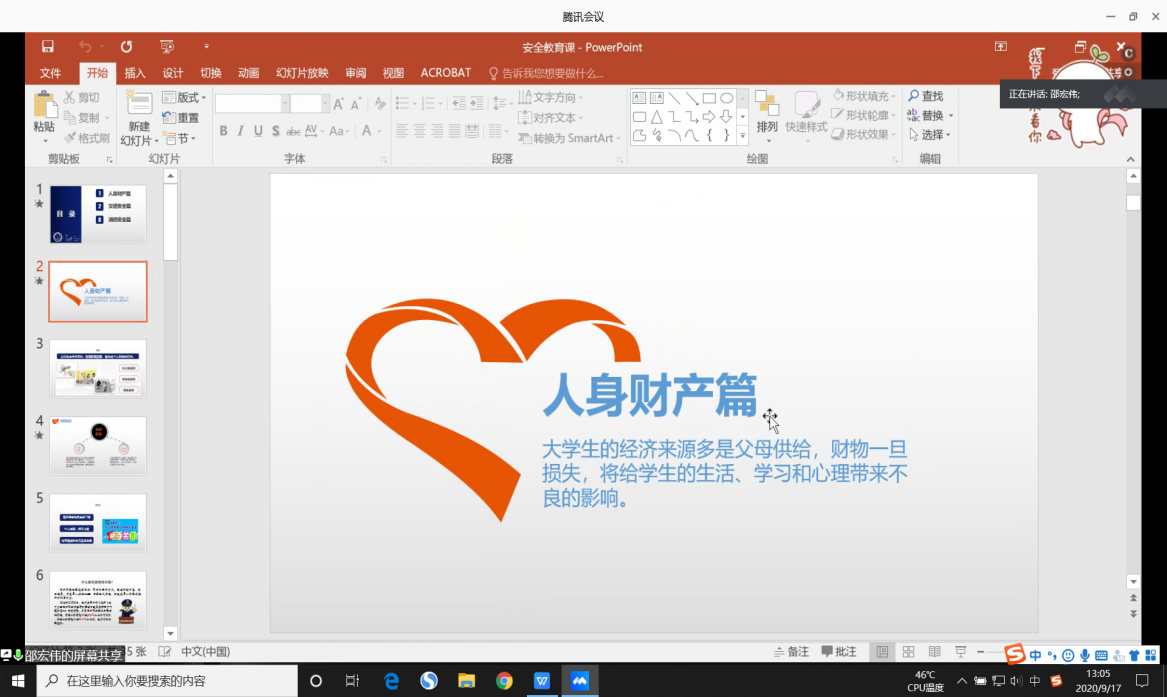This screenshot has width=1167, height=697.
Task: Open the Slide Show (幻灯片放映) tab
Action: click(x=302, y=73)
